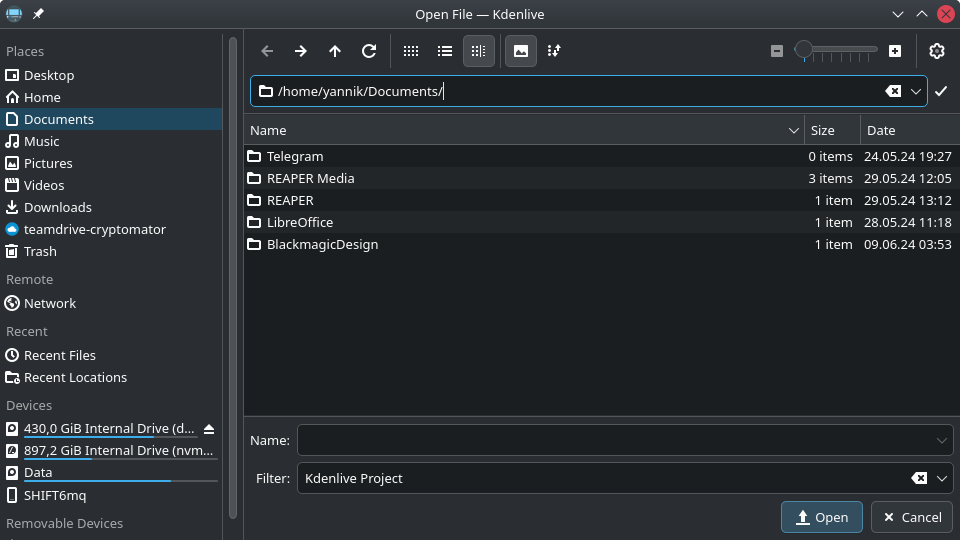Show Recent Locations
This screenshot has height=540, width=960.
tap(111, 378)
